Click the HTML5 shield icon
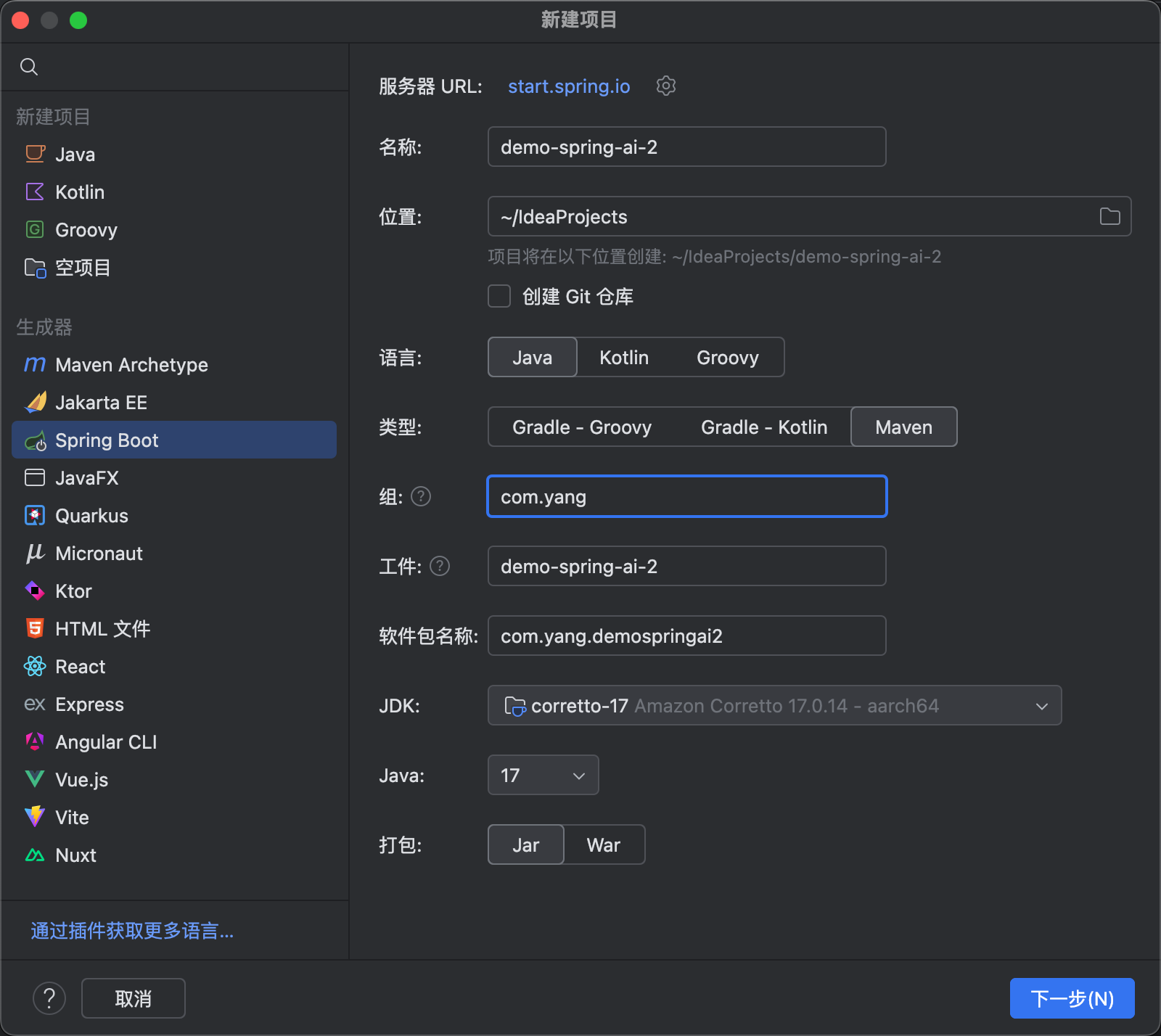 click(x=35, y=628)
